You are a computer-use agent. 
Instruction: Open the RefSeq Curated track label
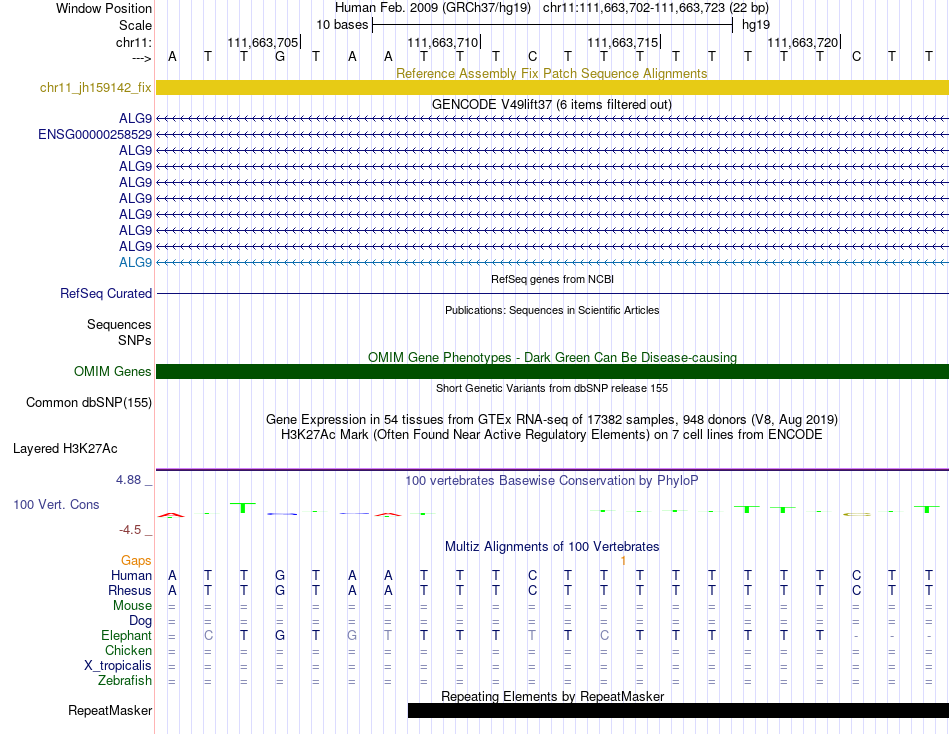pyautogui.click(x=105, y=293)
